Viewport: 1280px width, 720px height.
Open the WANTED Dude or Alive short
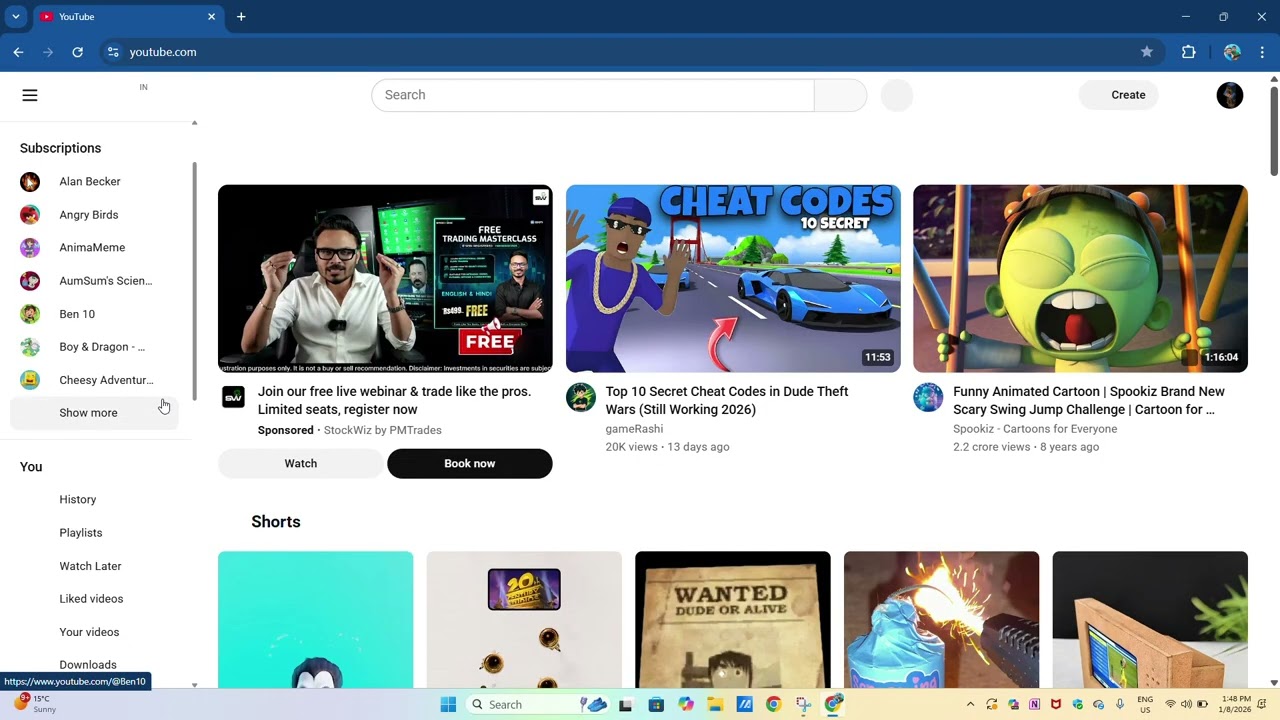(x=733, y=620)
